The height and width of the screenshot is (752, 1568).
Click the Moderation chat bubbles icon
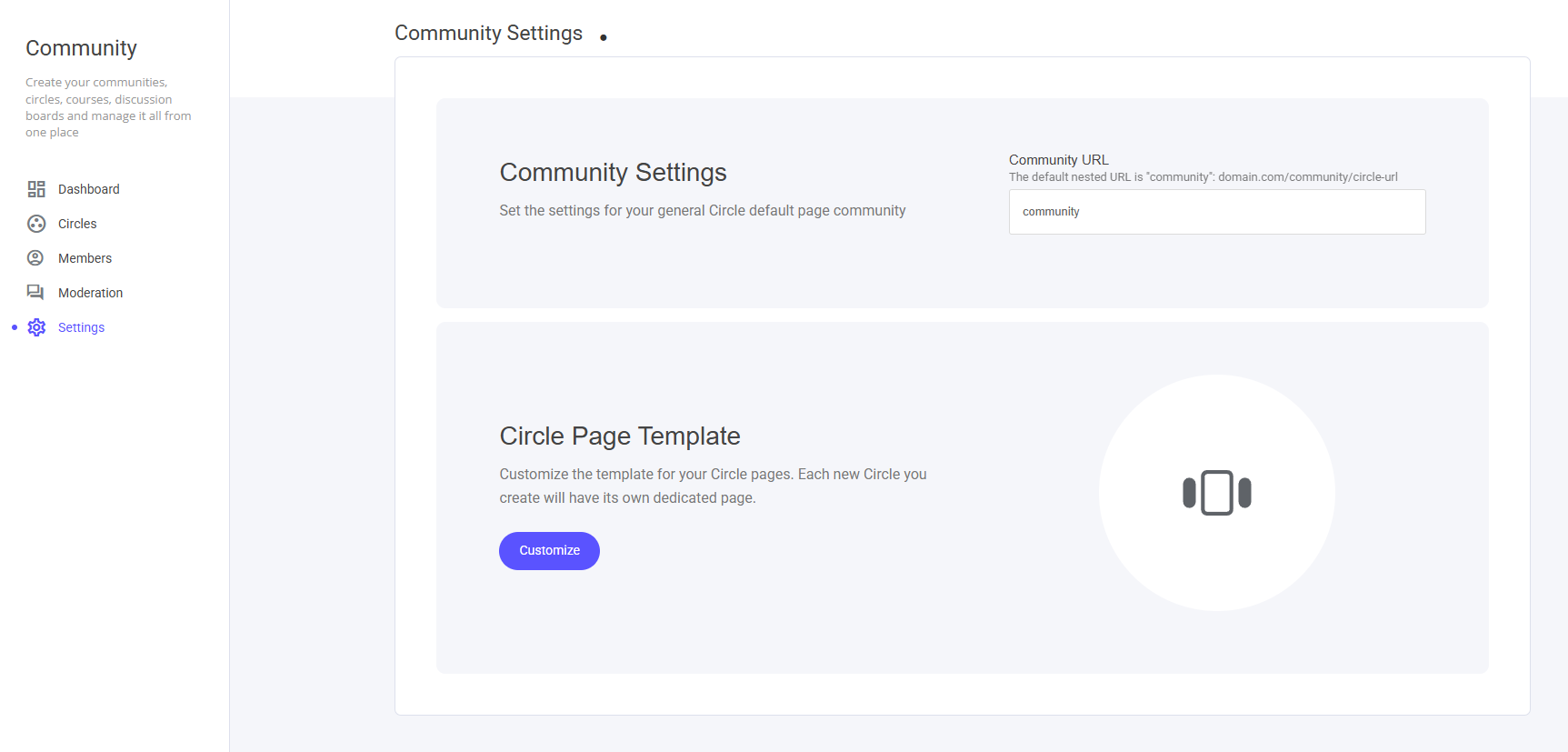[35, 293]
